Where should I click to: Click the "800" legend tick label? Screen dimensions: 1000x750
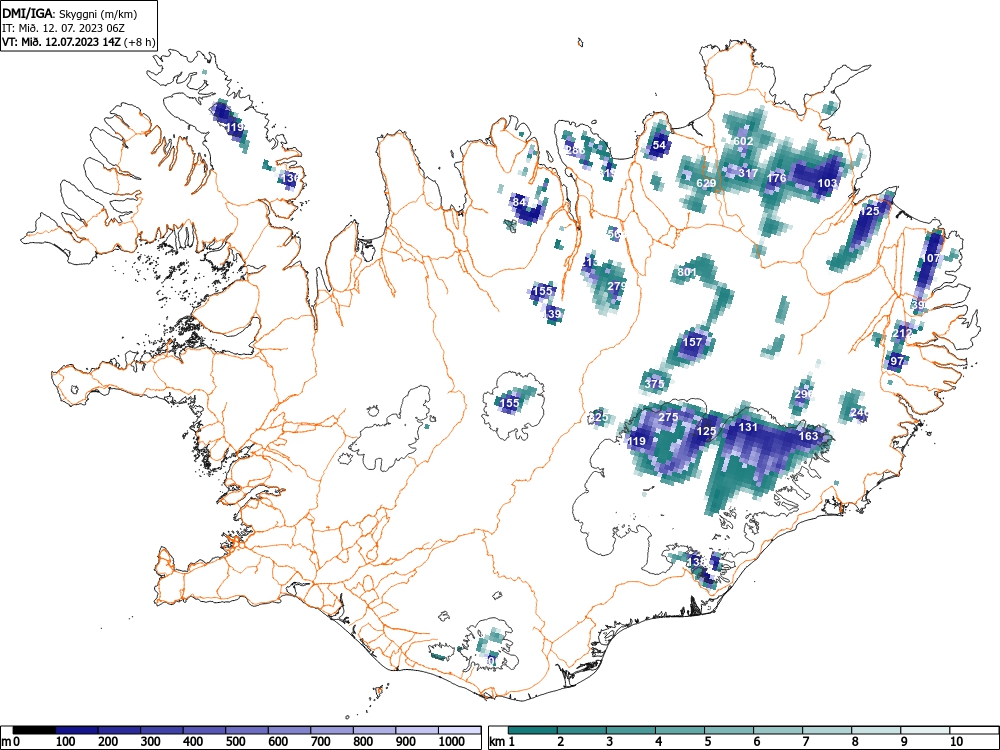pyautogui.click(x=363, y=742)
